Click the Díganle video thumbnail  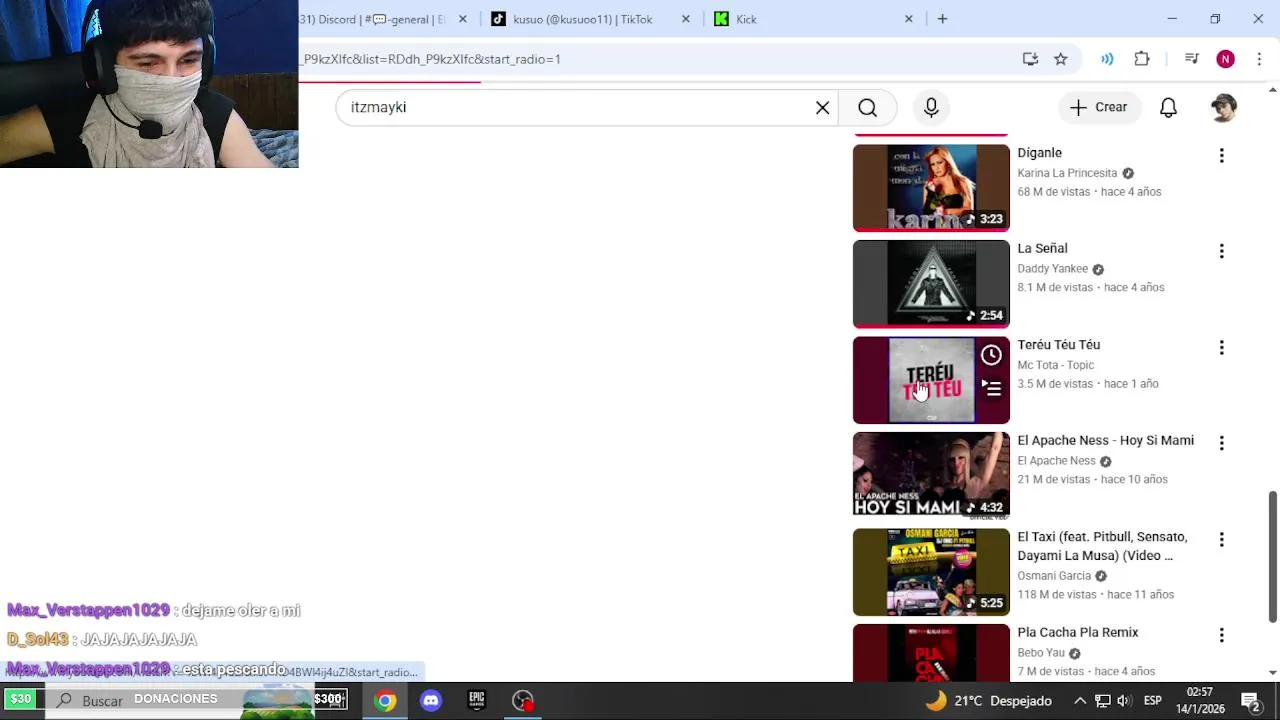point(931,188)
